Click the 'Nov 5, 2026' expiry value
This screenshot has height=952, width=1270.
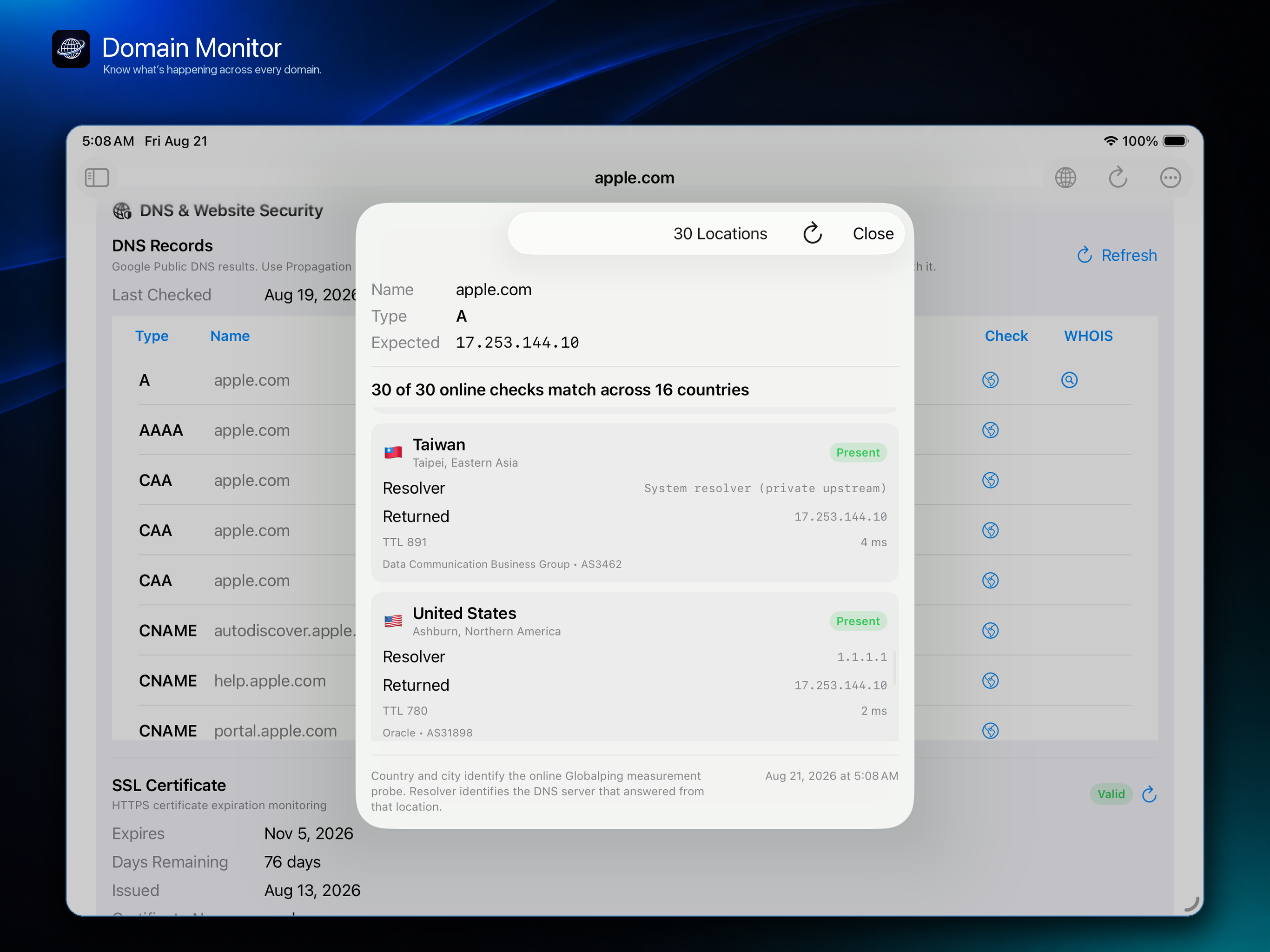pos(309,834)
